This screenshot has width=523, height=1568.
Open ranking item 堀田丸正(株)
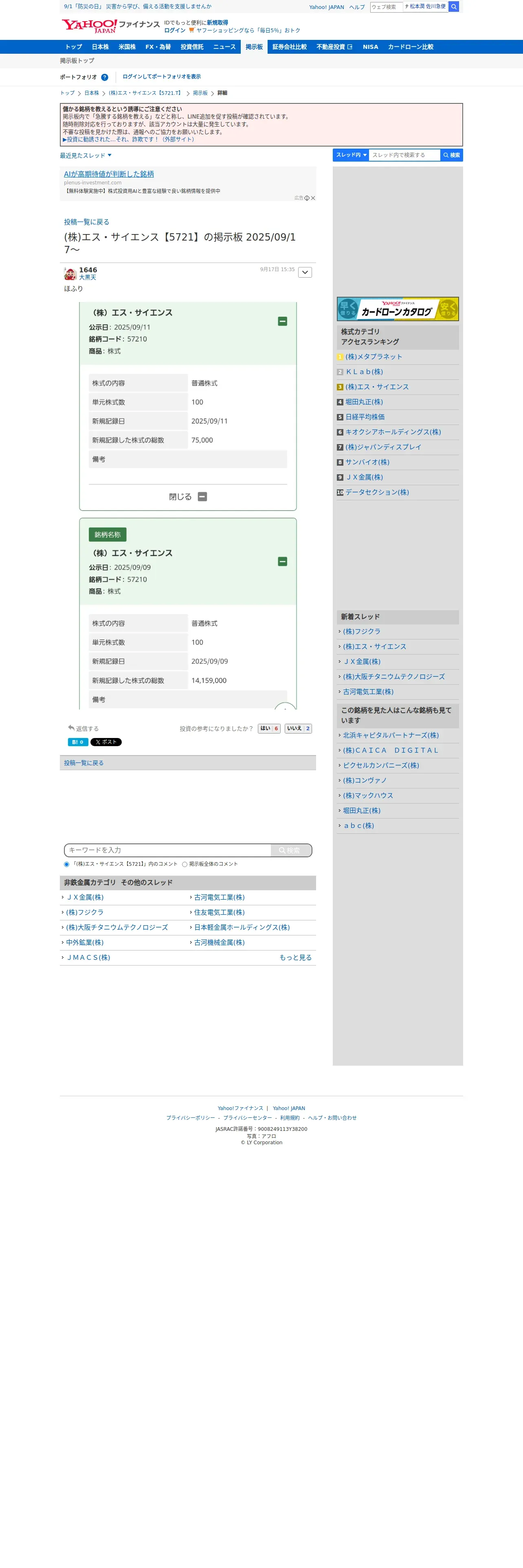click(364, 402)
